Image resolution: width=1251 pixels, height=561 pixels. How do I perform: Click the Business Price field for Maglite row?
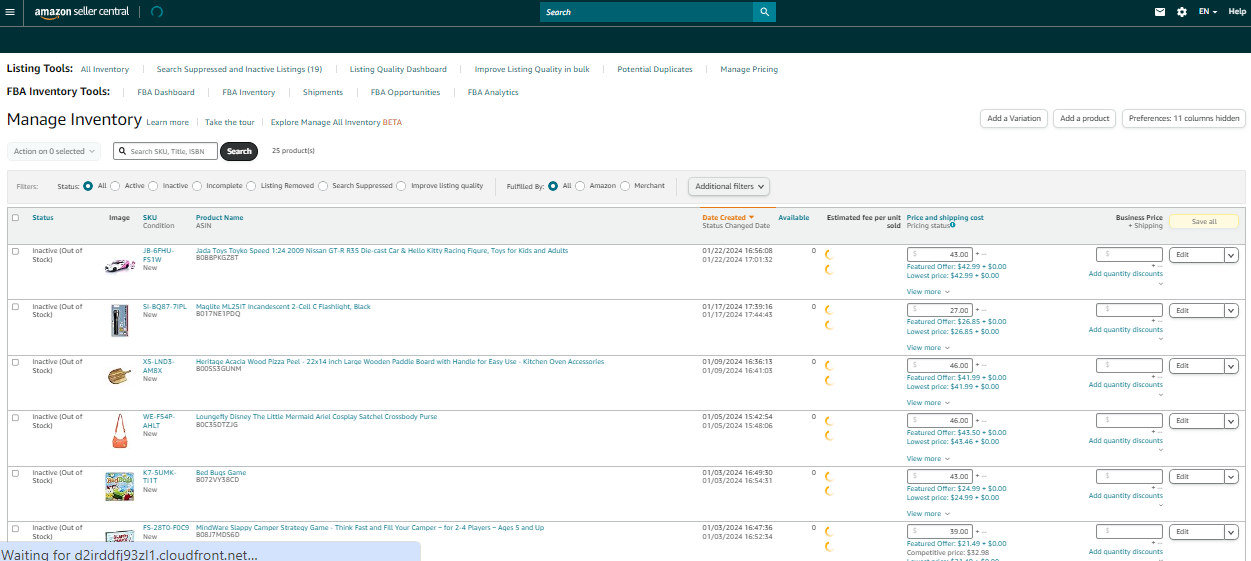pos(1130,310)
